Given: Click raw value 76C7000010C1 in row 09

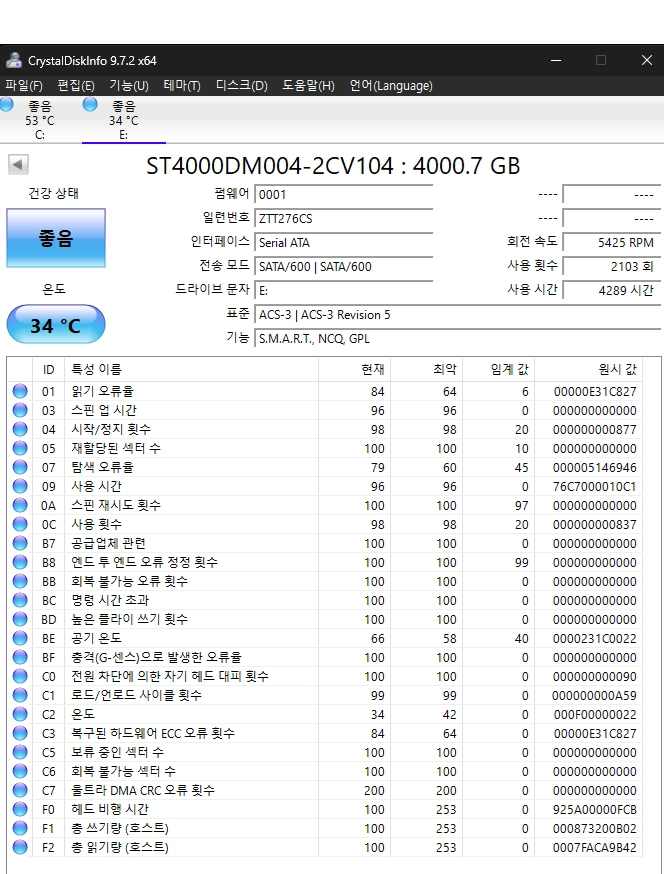Looking at the screenshot, I should [594, 487].
